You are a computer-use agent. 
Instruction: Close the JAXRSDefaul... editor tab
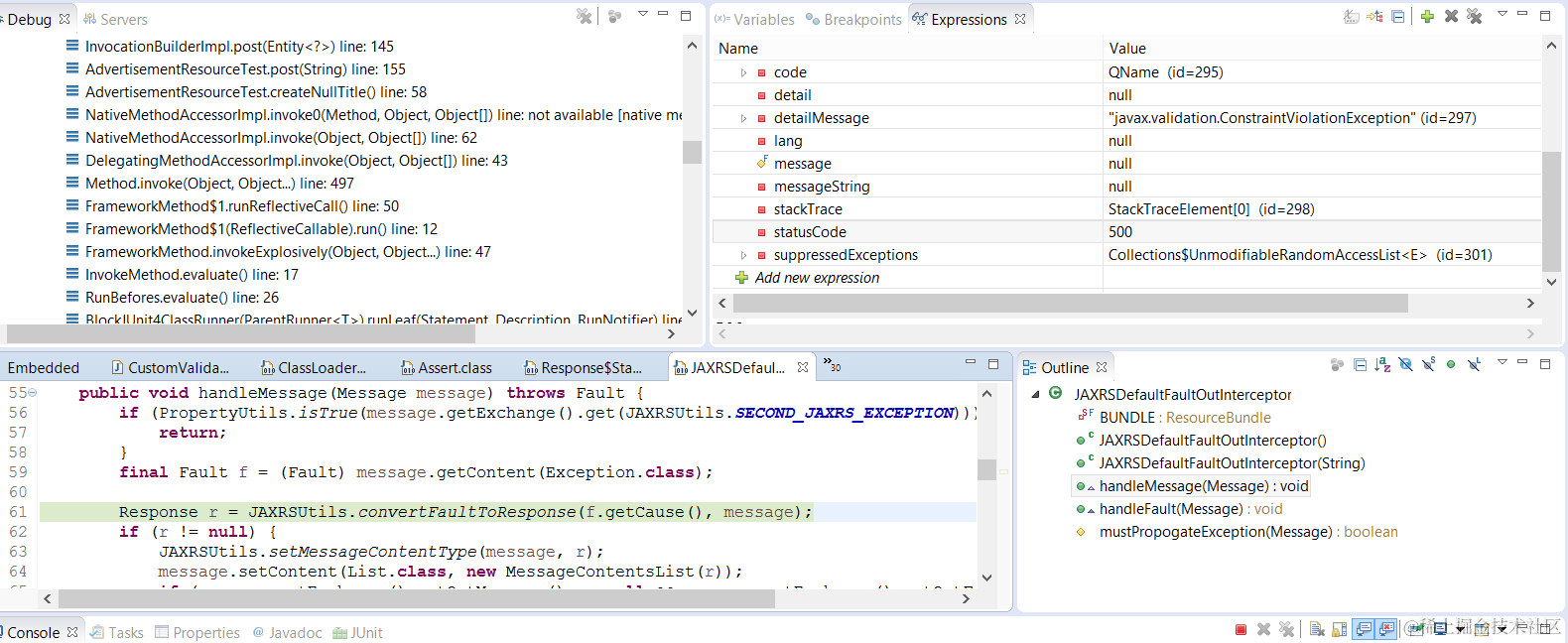click(803, 367)
